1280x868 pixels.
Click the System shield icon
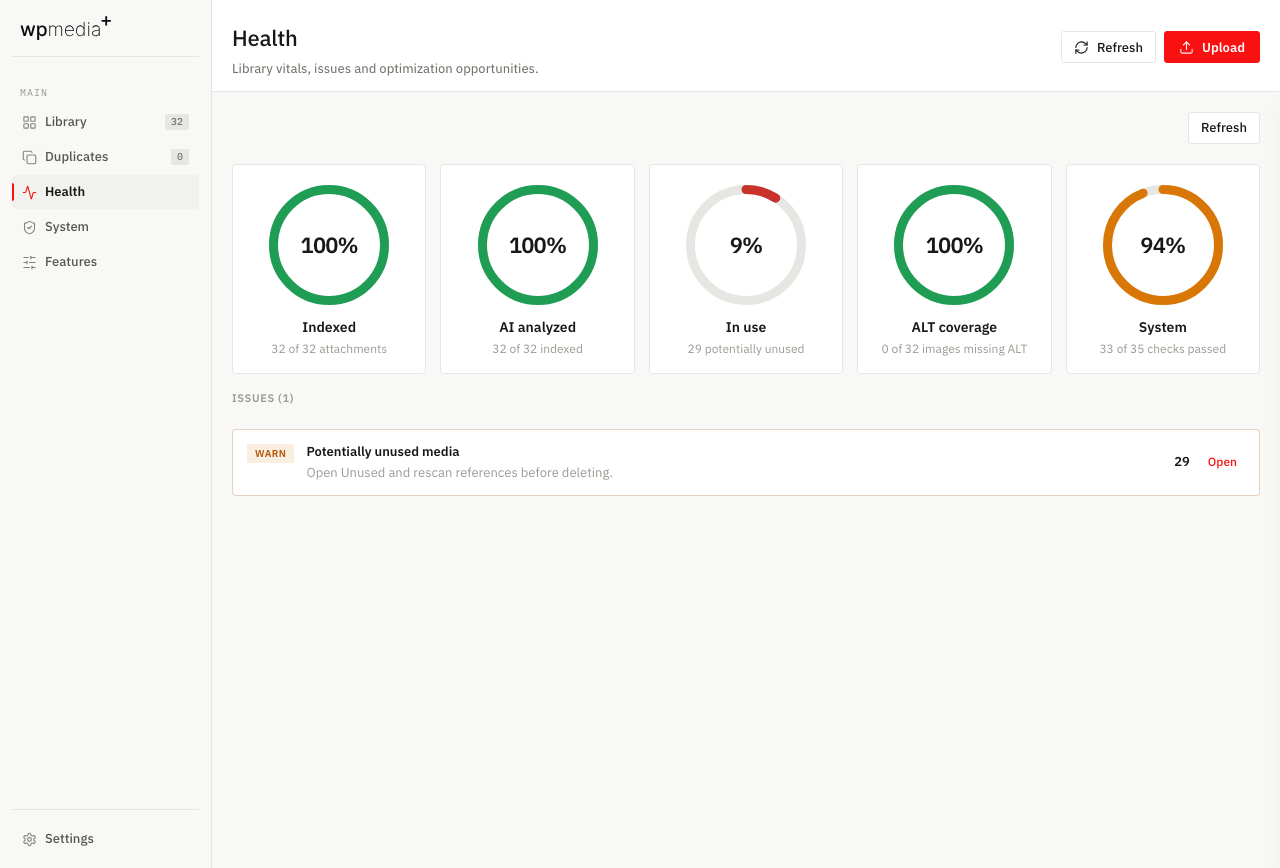tap(29, 227)
